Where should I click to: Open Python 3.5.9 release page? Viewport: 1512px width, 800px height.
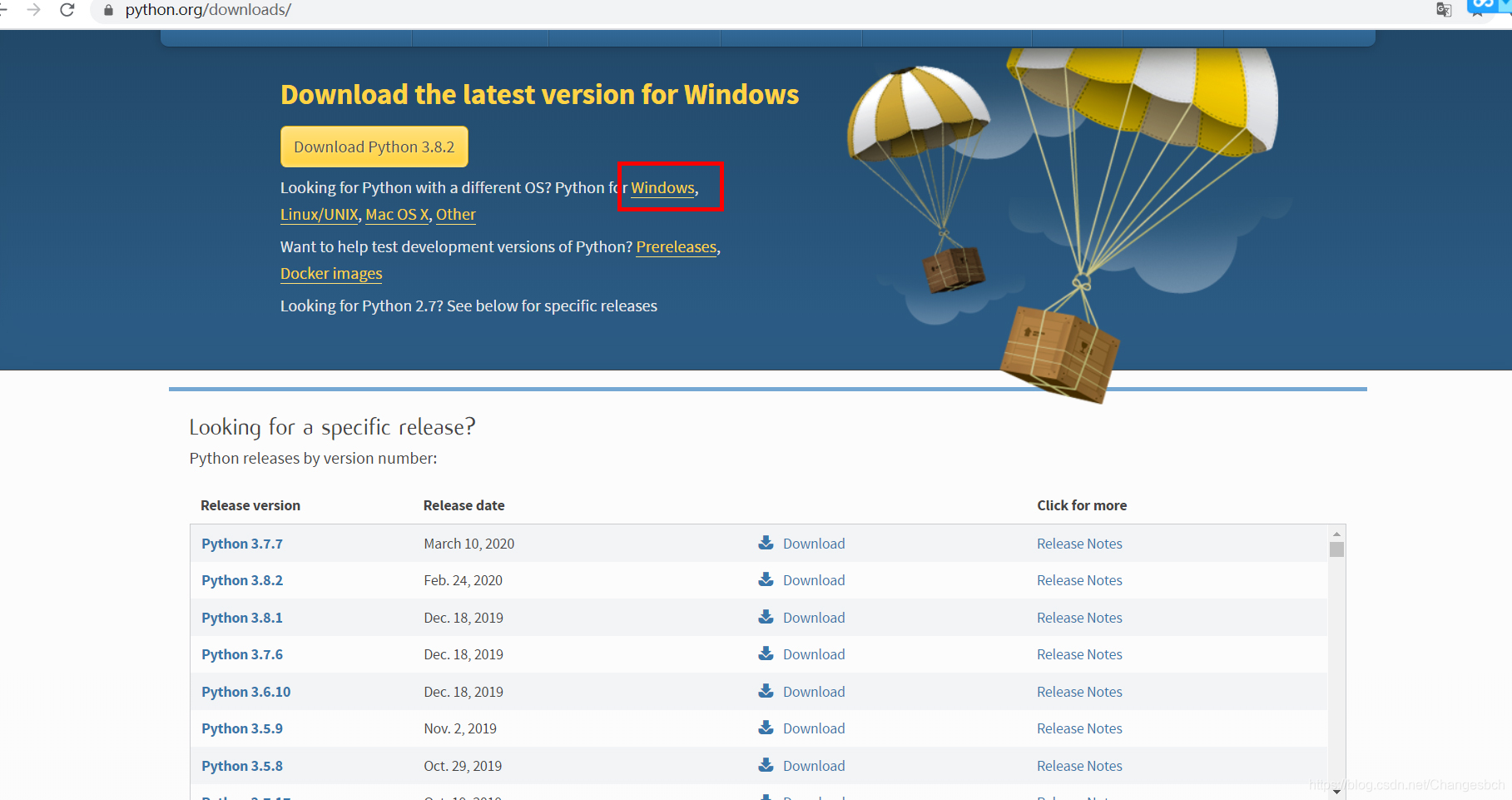point(242,728)
